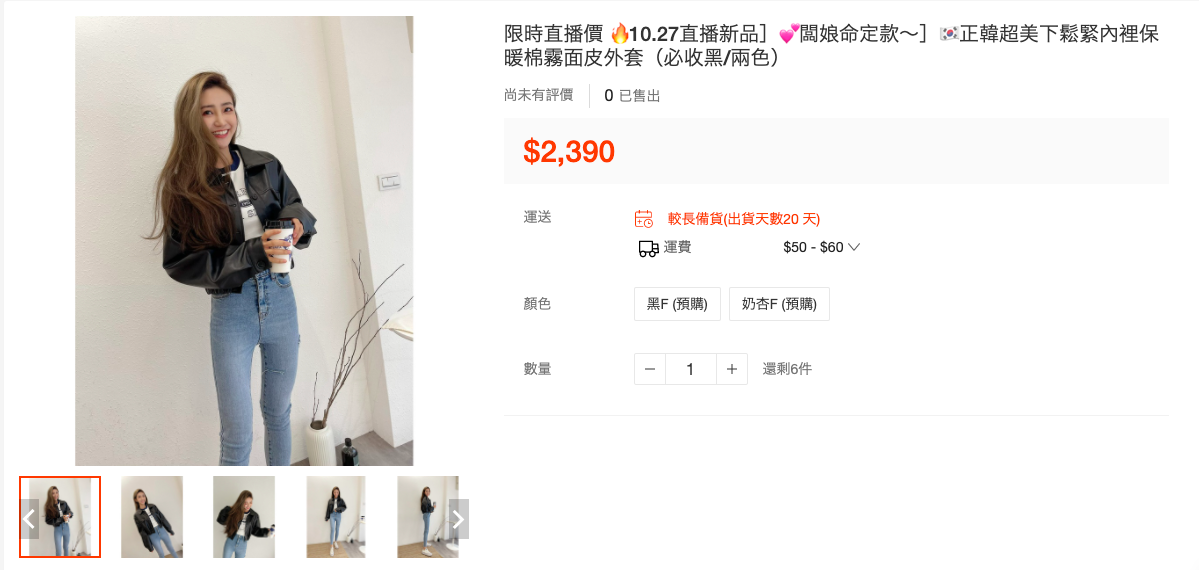Viewport: 1199px width, 570px height.
Task: Select the 黑F (預購) color option
Action: click(x=677, y=305)
